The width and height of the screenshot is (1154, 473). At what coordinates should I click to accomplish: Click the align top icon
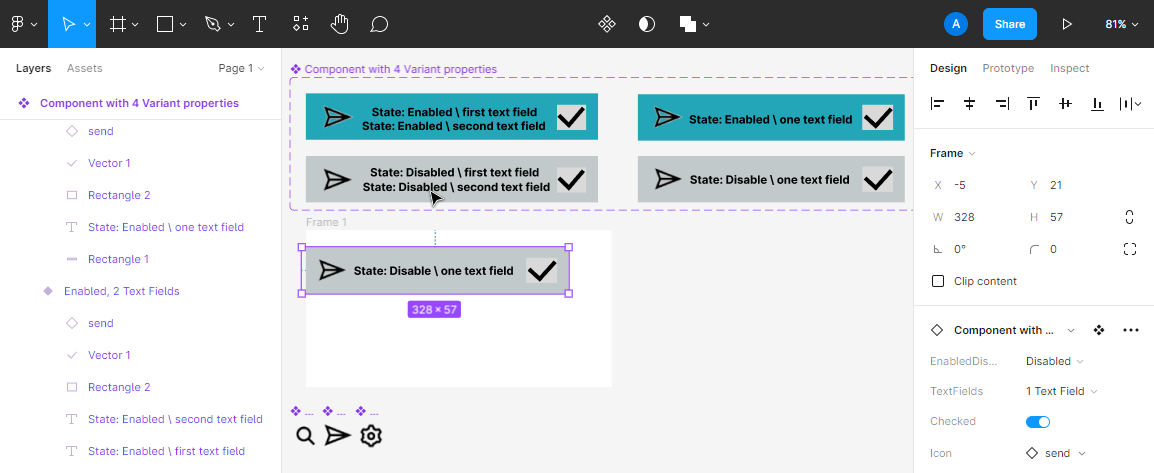coord(1033,103)
